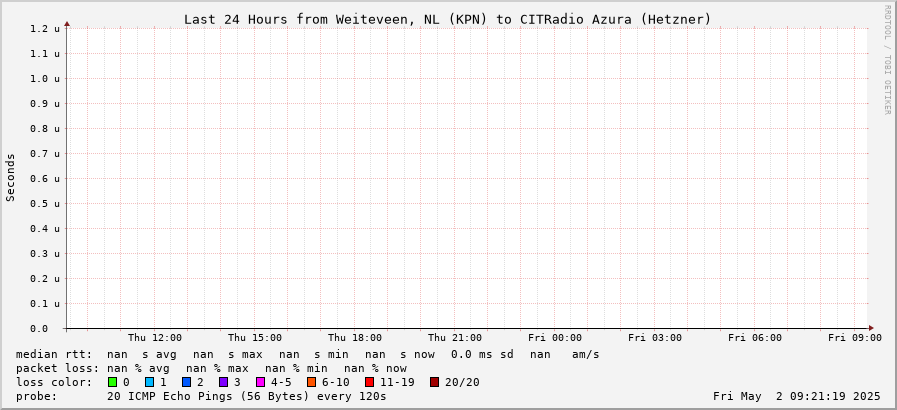Screen dimensions: 897x410
Task: Click the dark red 20/20 loss swatch
Action: click(x=435, y=382)
